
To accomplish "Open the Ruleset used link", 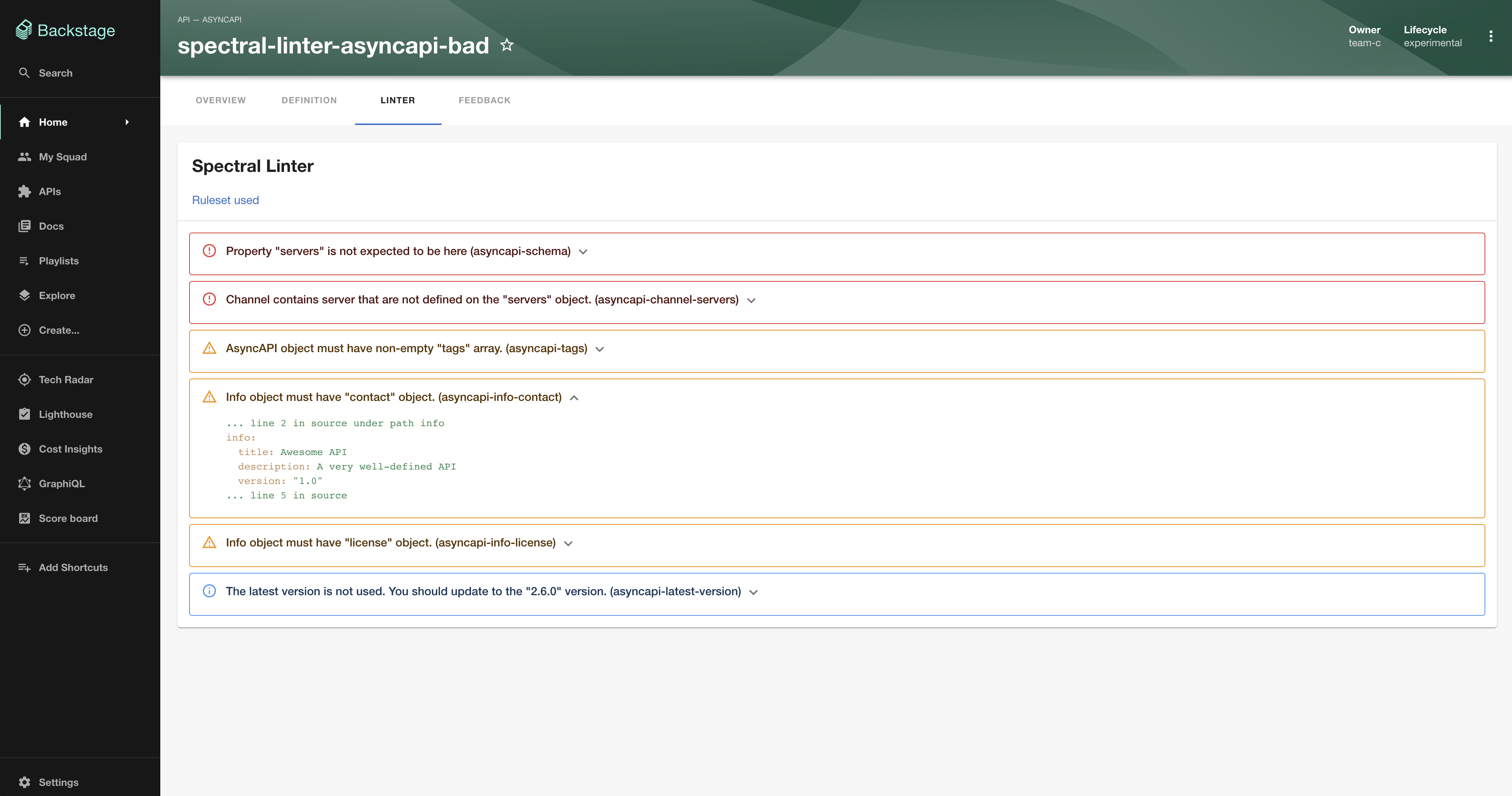I will (225, 200).
